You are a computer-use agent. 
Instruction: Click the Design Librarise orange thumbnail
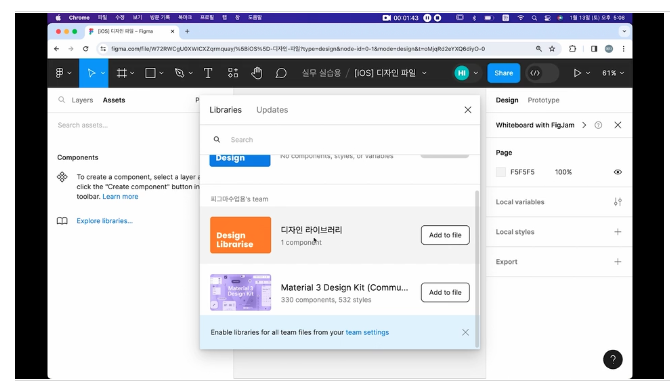tap(240, 235)
